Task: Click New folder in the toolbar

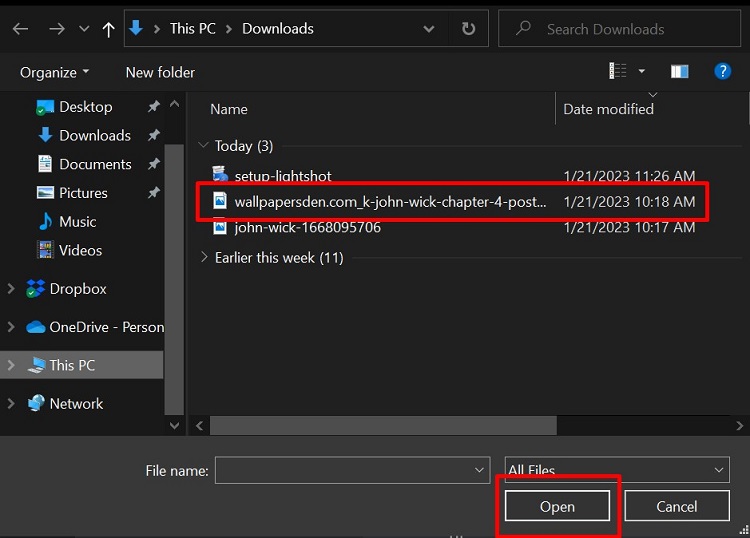Action: click(160, 72)
